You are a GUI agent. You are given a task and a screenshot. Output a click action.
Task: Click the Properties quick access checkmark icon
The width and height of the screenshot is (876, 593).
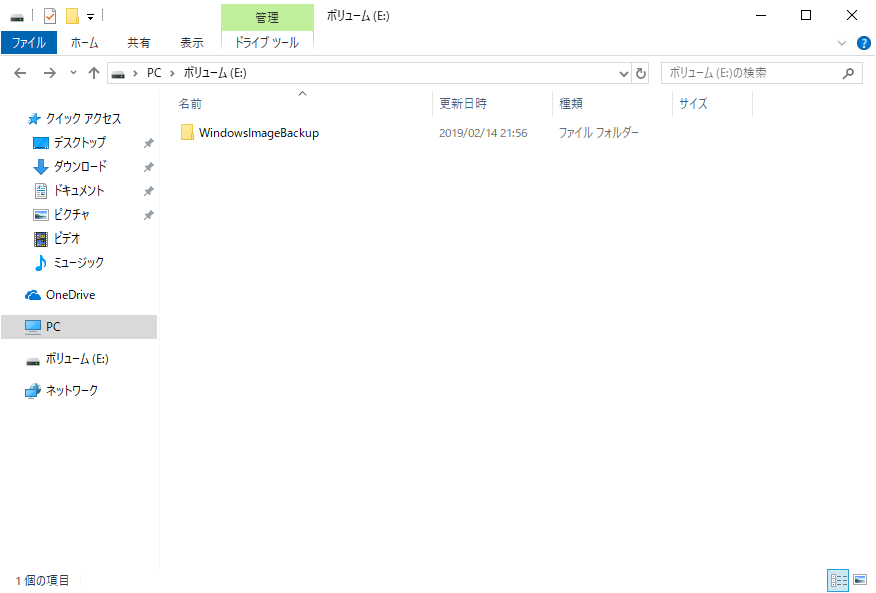[x=50, y=16]
